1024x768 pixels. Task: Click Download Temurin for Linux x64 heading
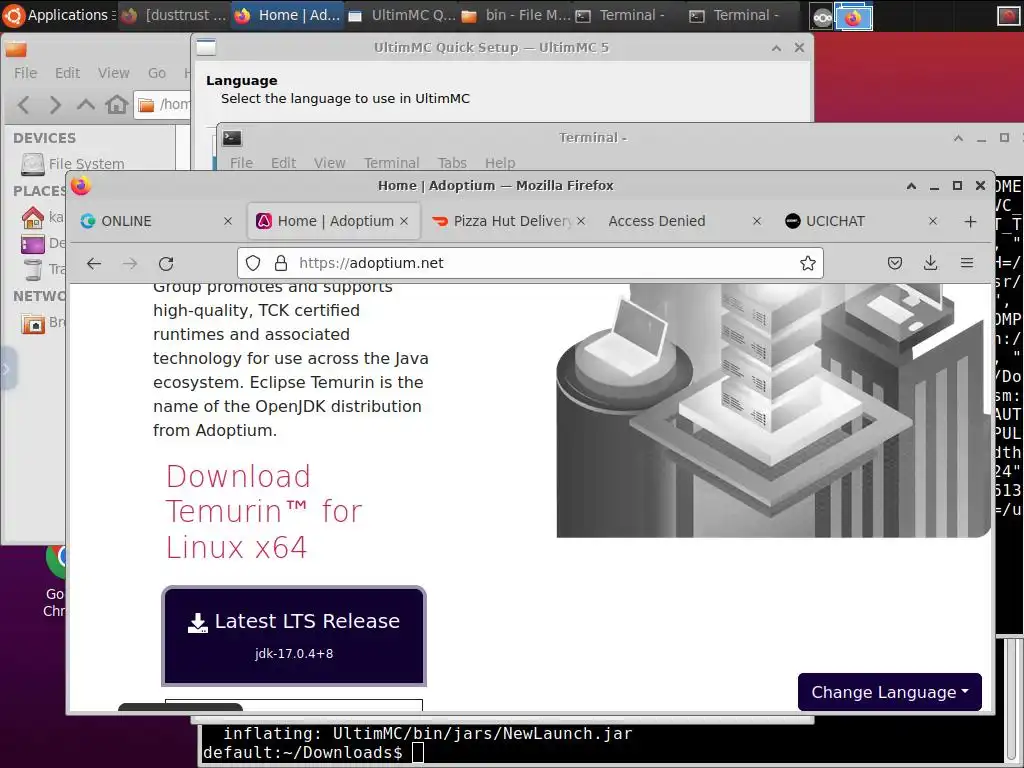click(x=263, y=512)
